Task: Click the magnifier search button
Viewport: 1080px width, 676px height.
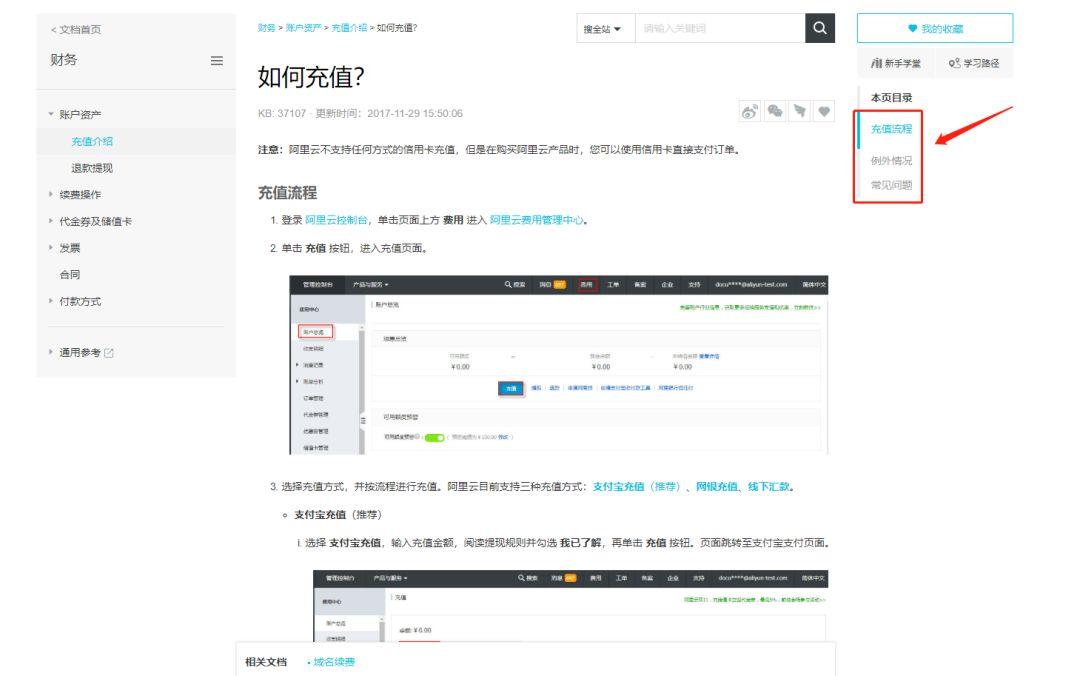Action: (820, 28)
